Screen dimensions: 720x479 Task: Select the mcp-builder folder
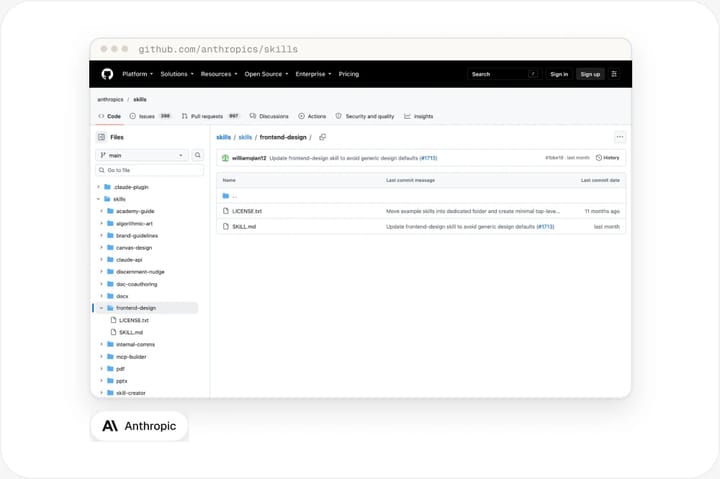131,356
